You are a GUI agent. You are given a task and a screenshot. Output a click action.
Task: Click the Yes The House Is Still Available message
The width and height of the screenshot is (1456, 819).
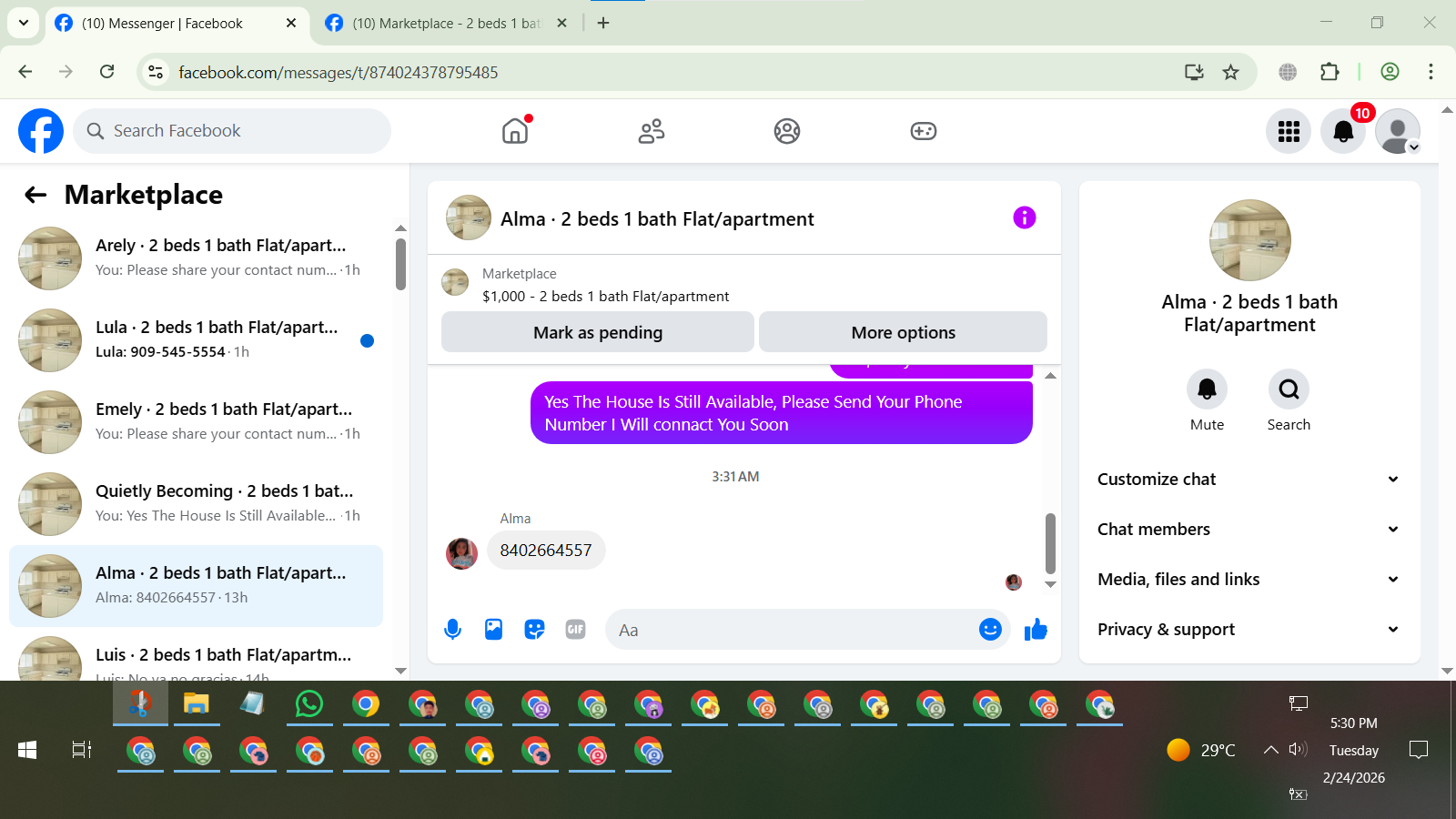[782, 413]
